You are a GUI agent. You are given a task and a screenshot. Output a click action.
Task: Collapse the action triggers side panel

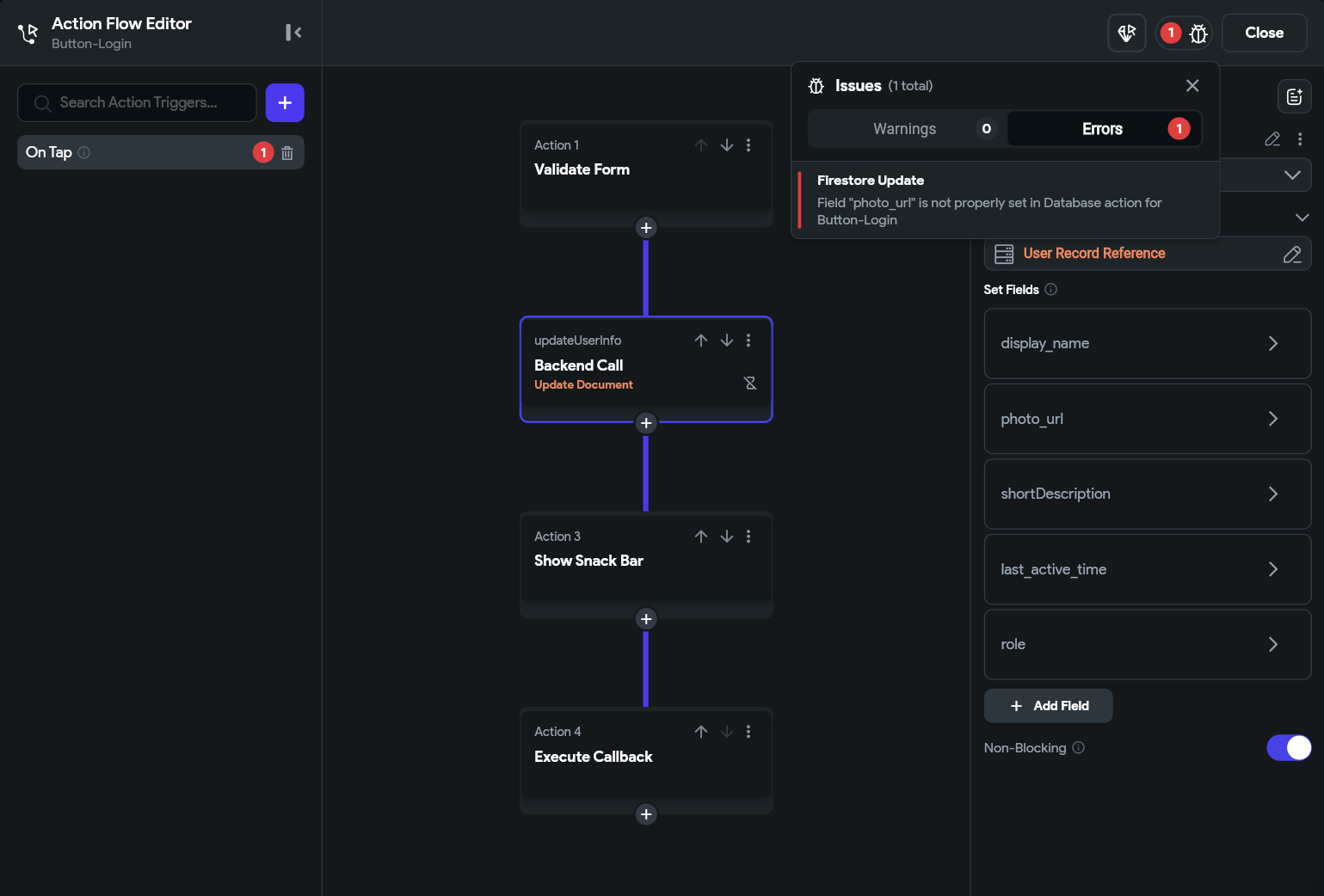click(x=293, y=33)
